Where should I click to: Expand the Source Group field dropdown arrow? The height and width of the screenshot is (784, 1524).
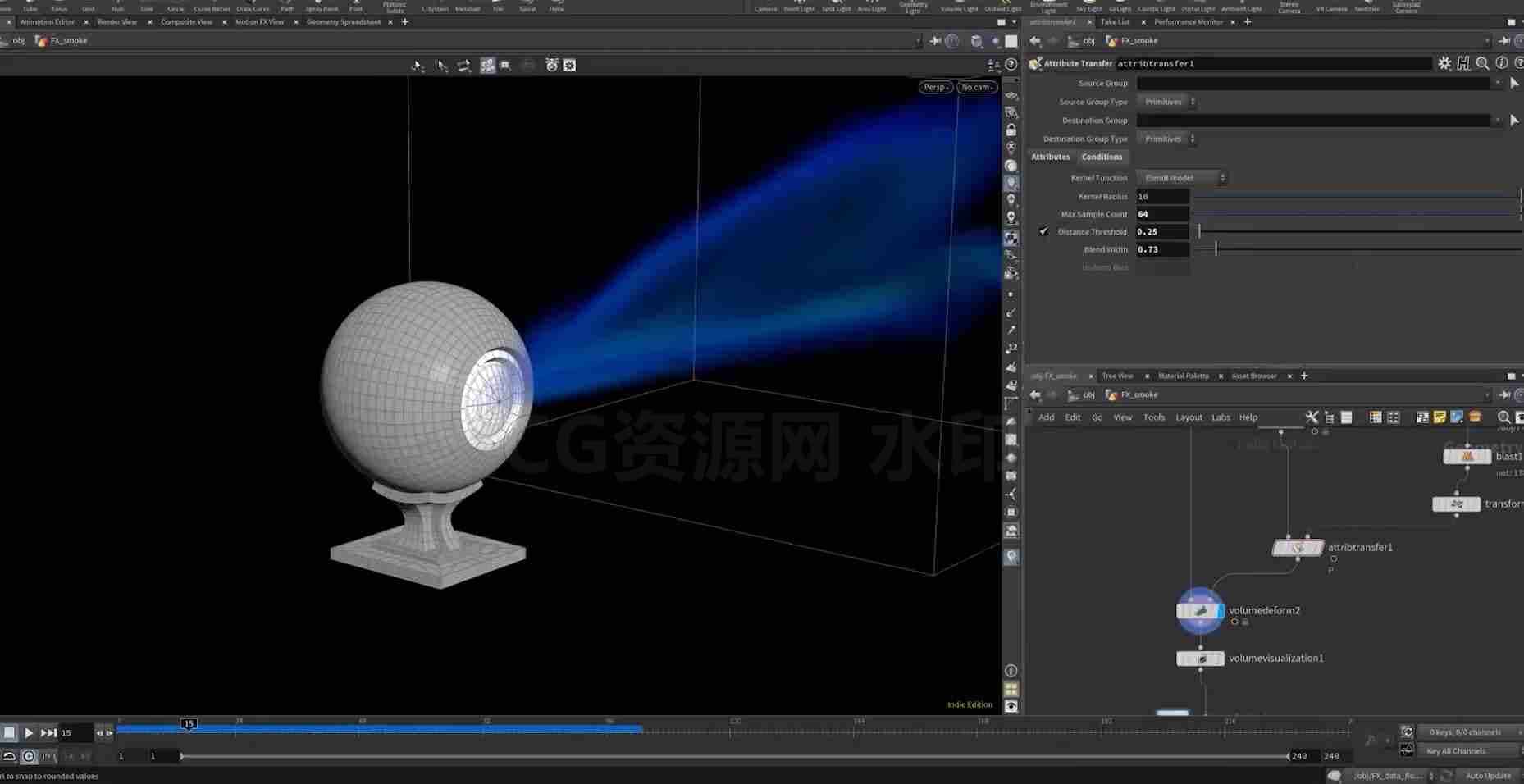(1497, 83)
